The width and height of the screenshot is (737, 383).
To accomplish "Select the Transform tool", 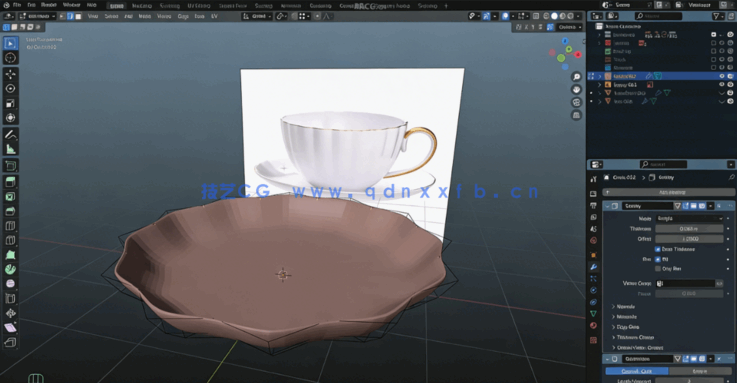I will click(10, 118).
